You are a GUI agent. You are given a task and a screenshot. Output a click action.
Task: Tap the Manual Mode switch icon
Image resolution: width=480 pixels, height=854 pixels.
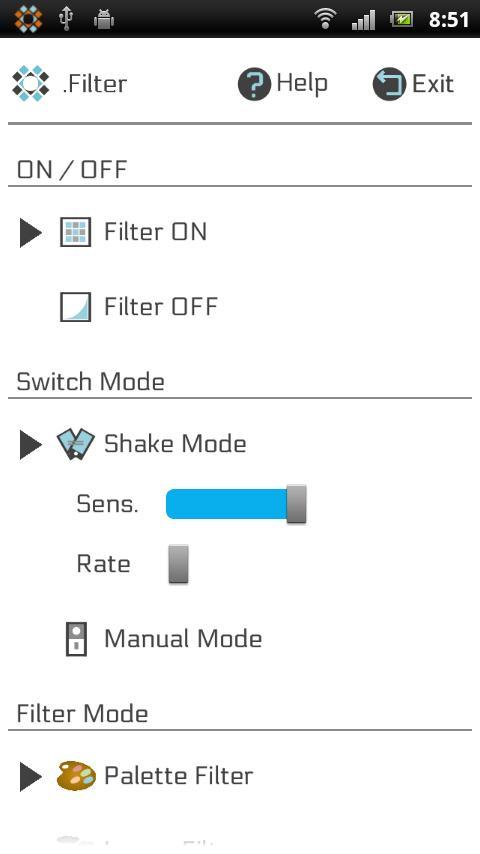coord(76,638)
